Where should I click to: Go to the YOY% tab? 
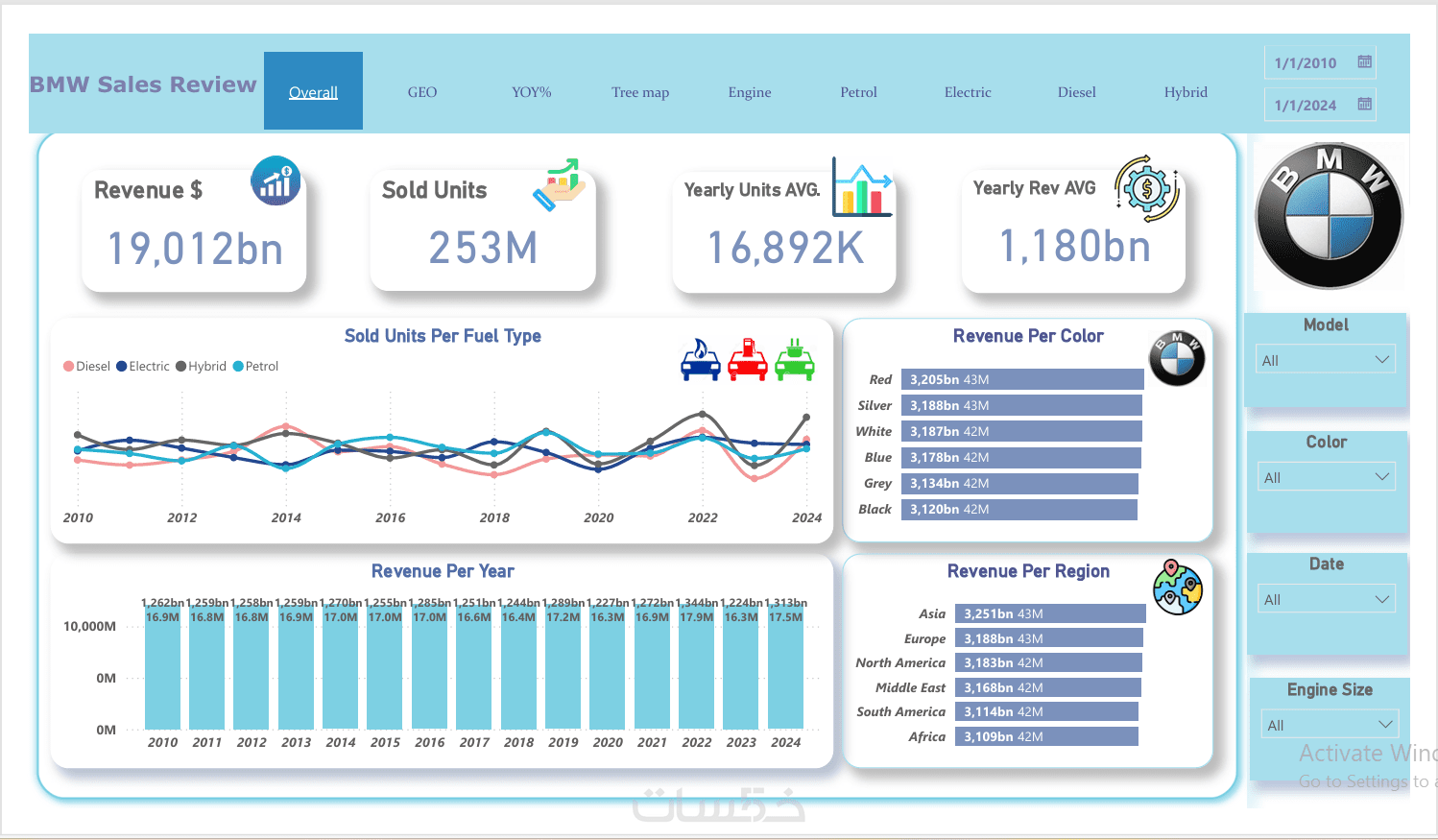532,92
